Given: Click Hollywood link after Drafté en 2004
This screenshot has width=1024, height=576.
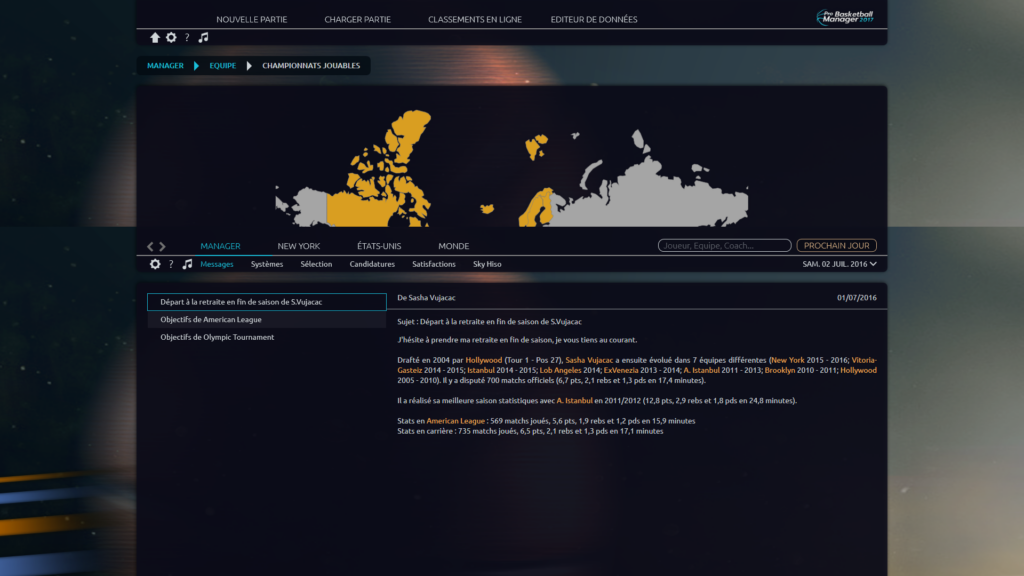Looking at the screenshot, I should click(483, 360).
